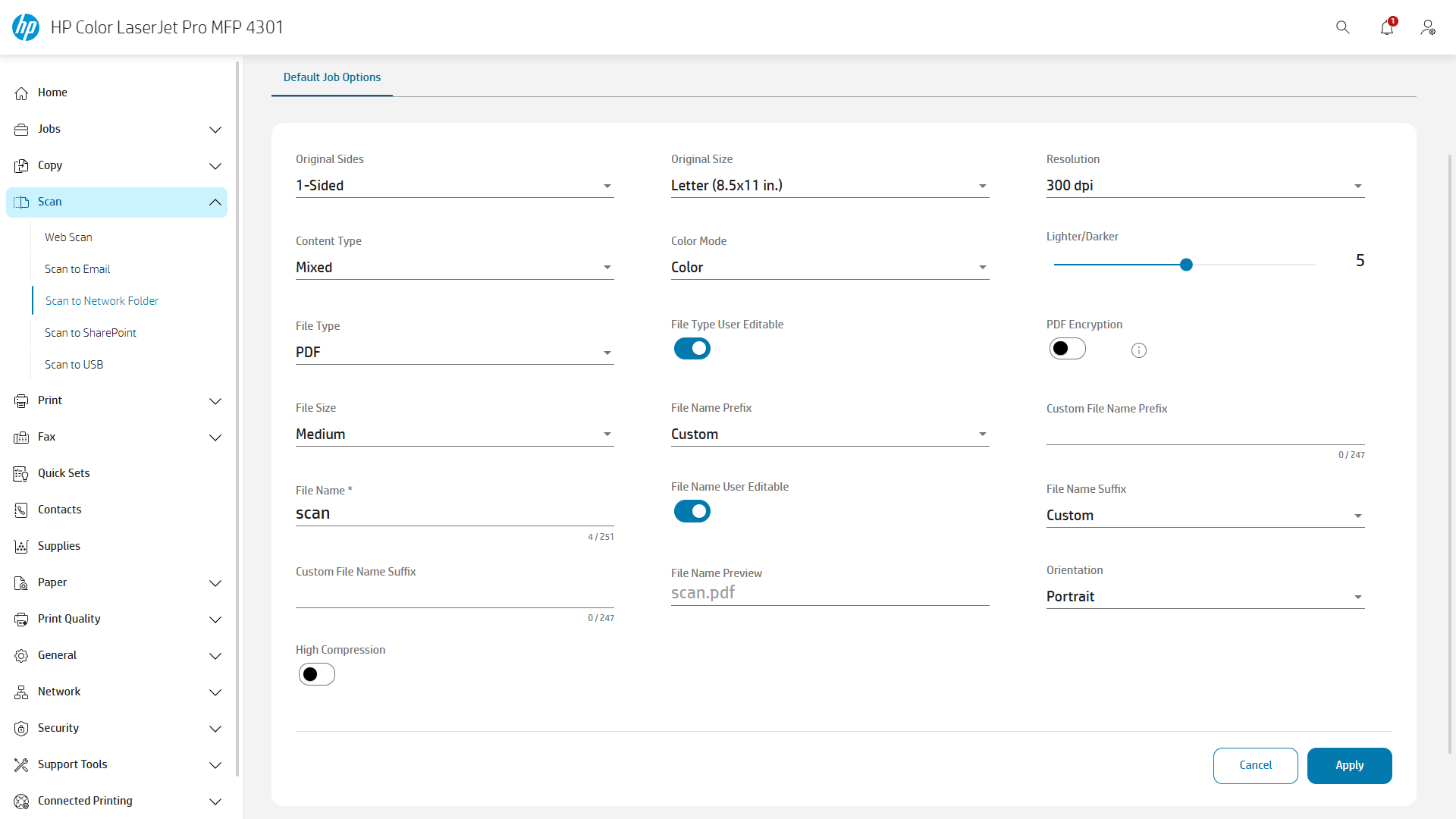Open Web Scan in sidebar
The height and width of the screenshot is (819, 1456).
pyautogui.click(x=68, y=237)
